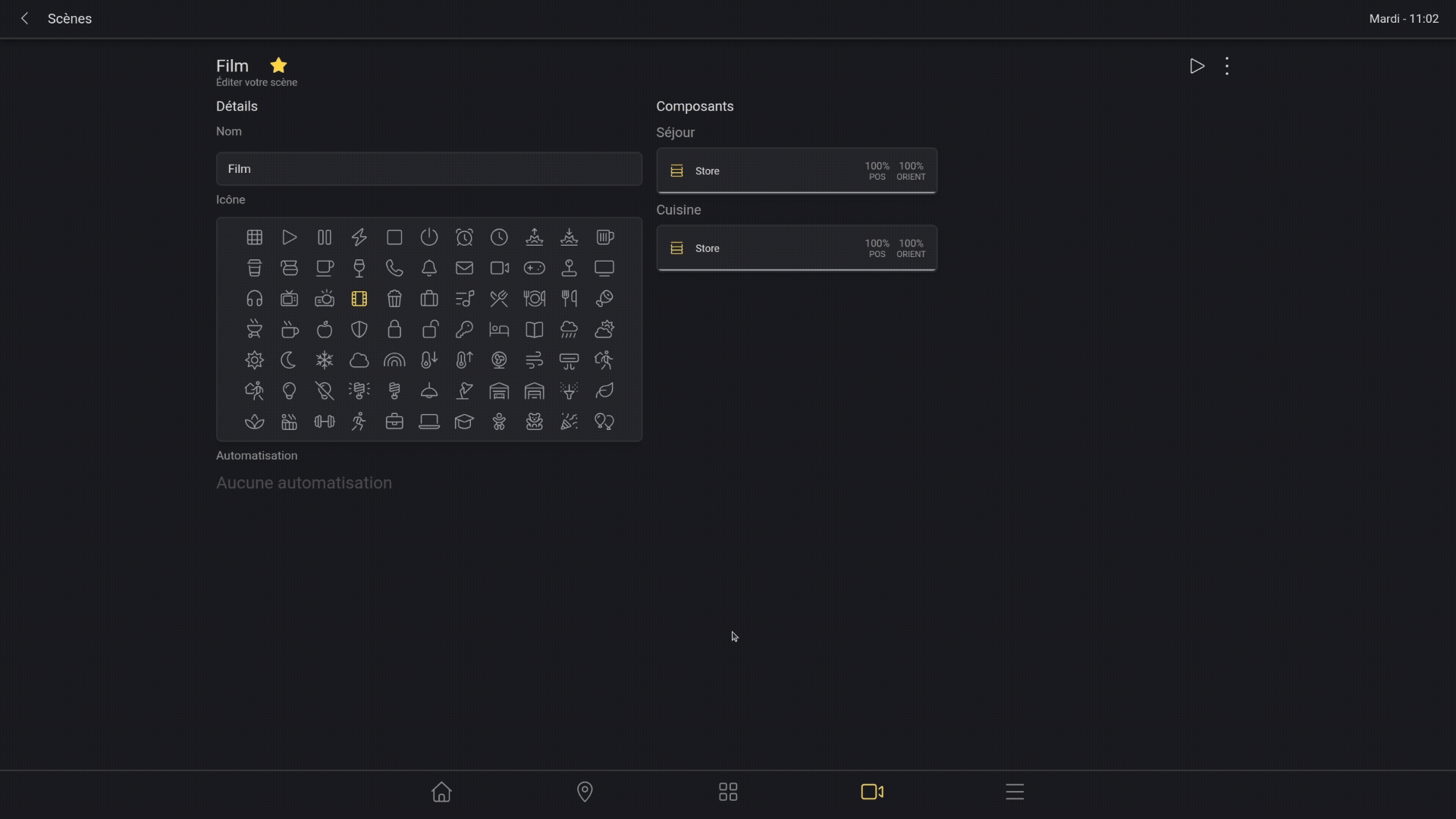Choose the suitcase icon
The width and height of the screenshot is (1456, 819).
pyautogui.click(x=429, y=299)
